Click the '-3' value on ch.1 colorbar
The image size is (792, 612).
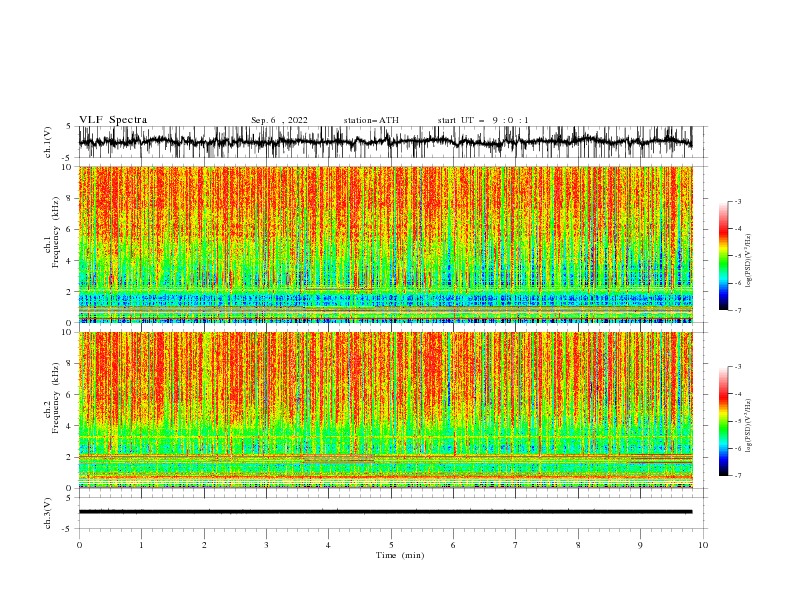(737, 201)
